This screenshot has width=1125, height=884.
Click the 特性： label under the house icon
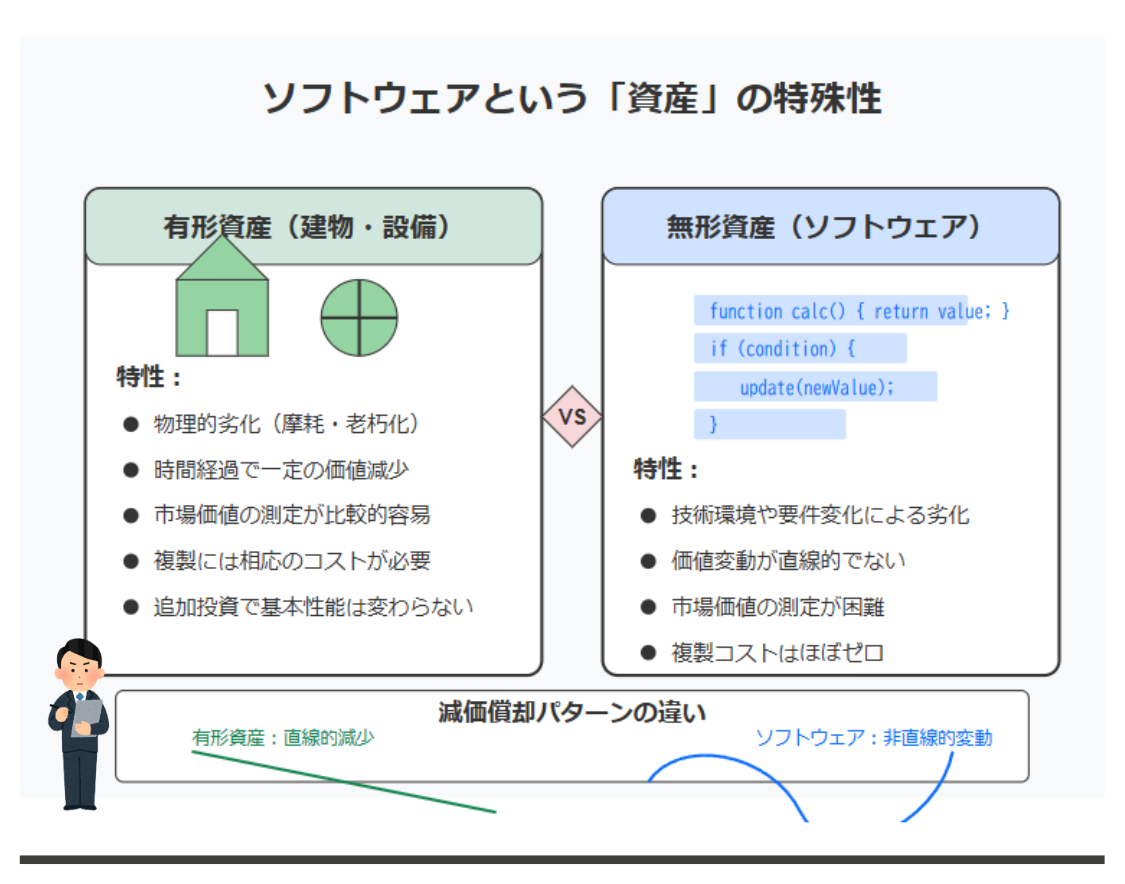(x=149, y=377)
